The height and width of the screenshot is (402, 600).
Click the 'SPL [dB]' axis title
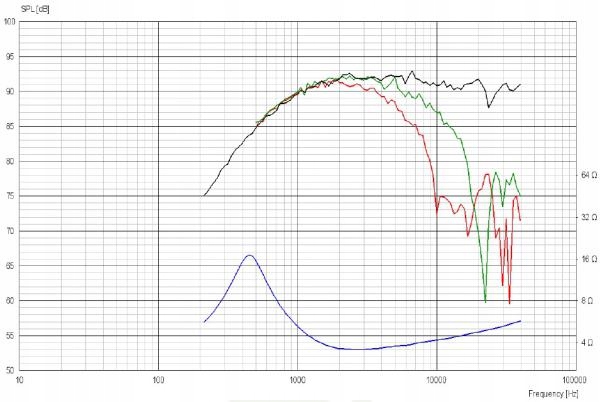[35, 10]
